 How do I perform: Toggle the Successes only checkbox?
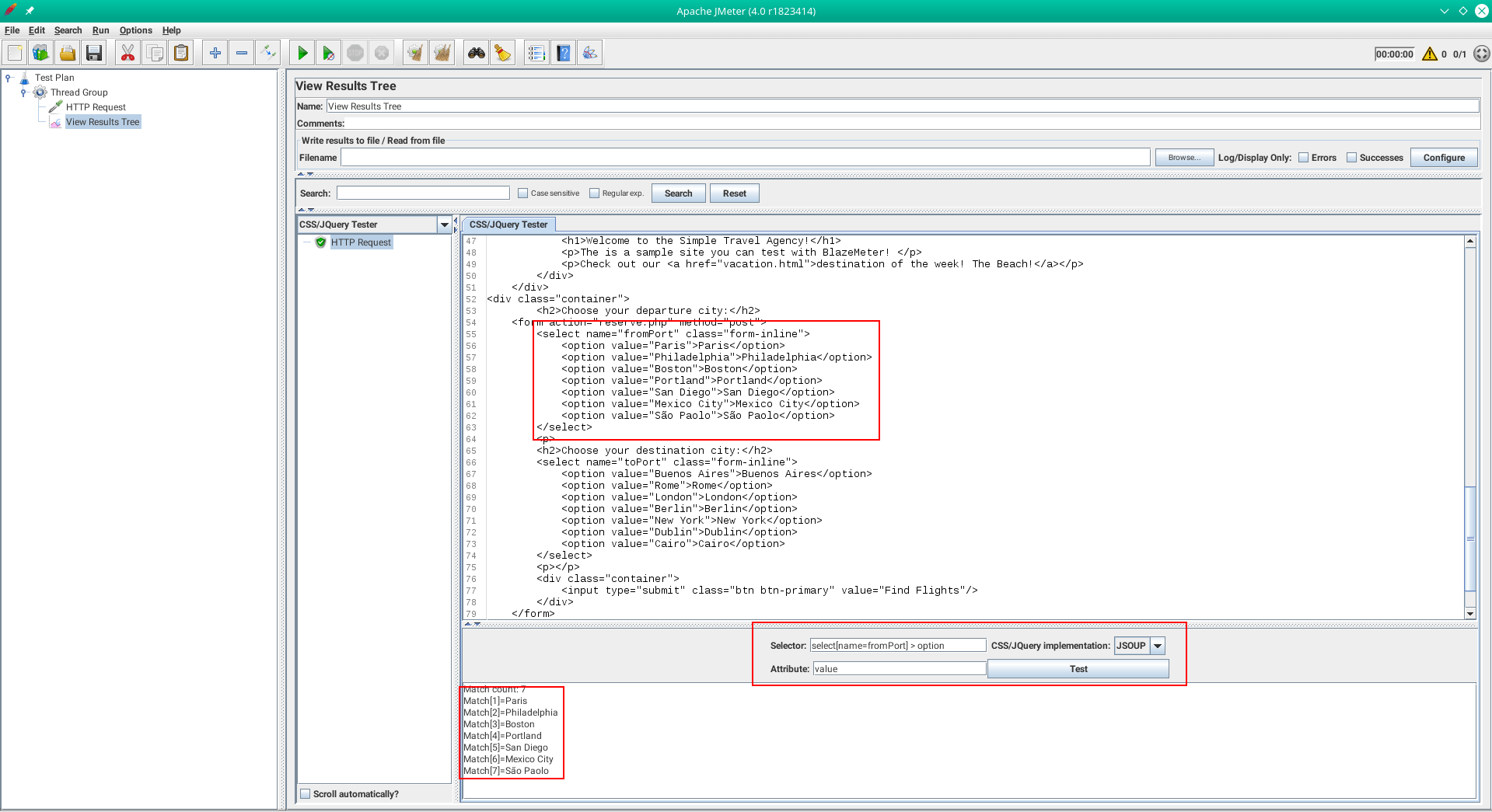point(1352,158)
